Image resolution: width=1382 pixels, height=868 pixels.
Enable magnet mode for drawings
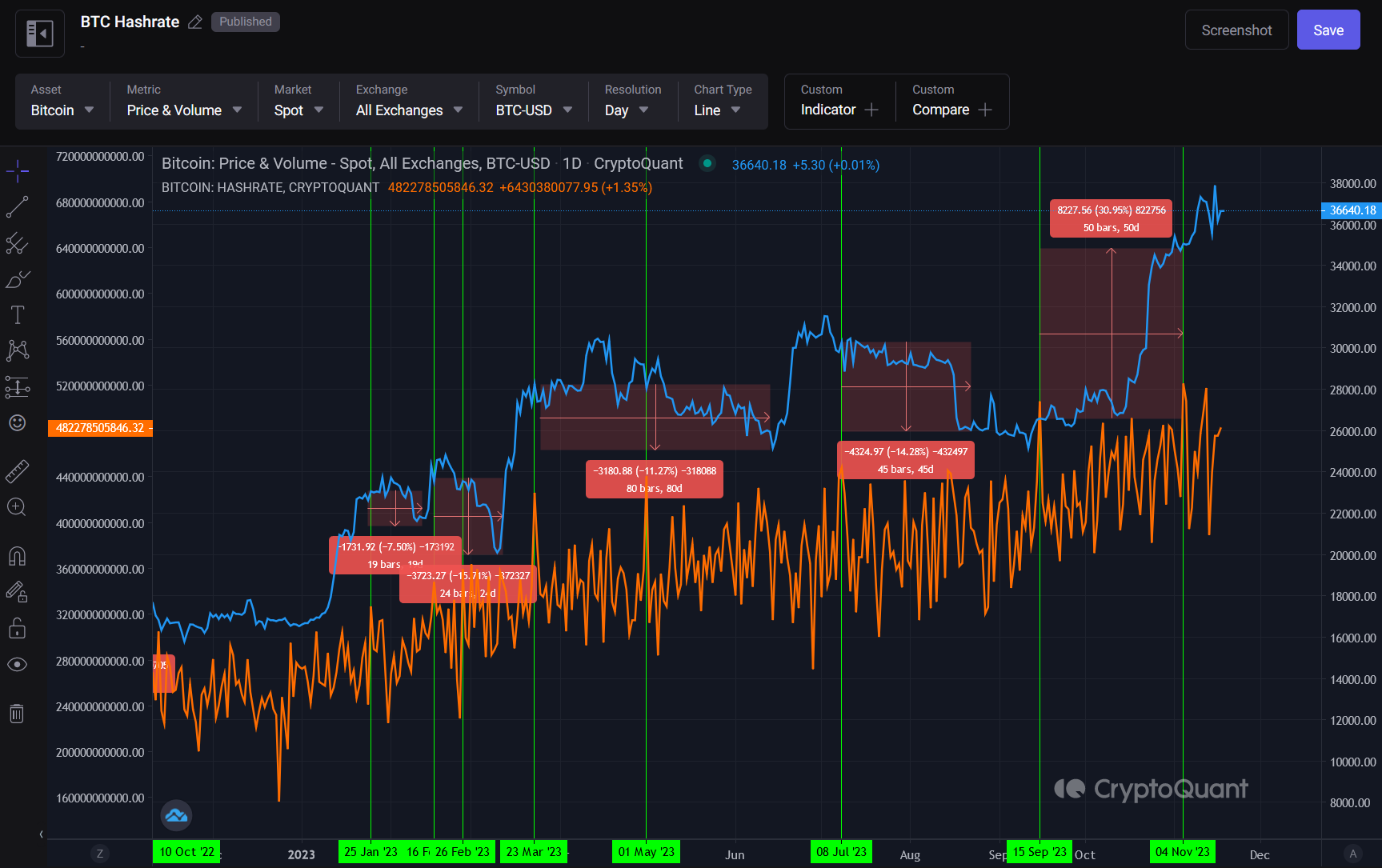[17, 556]
